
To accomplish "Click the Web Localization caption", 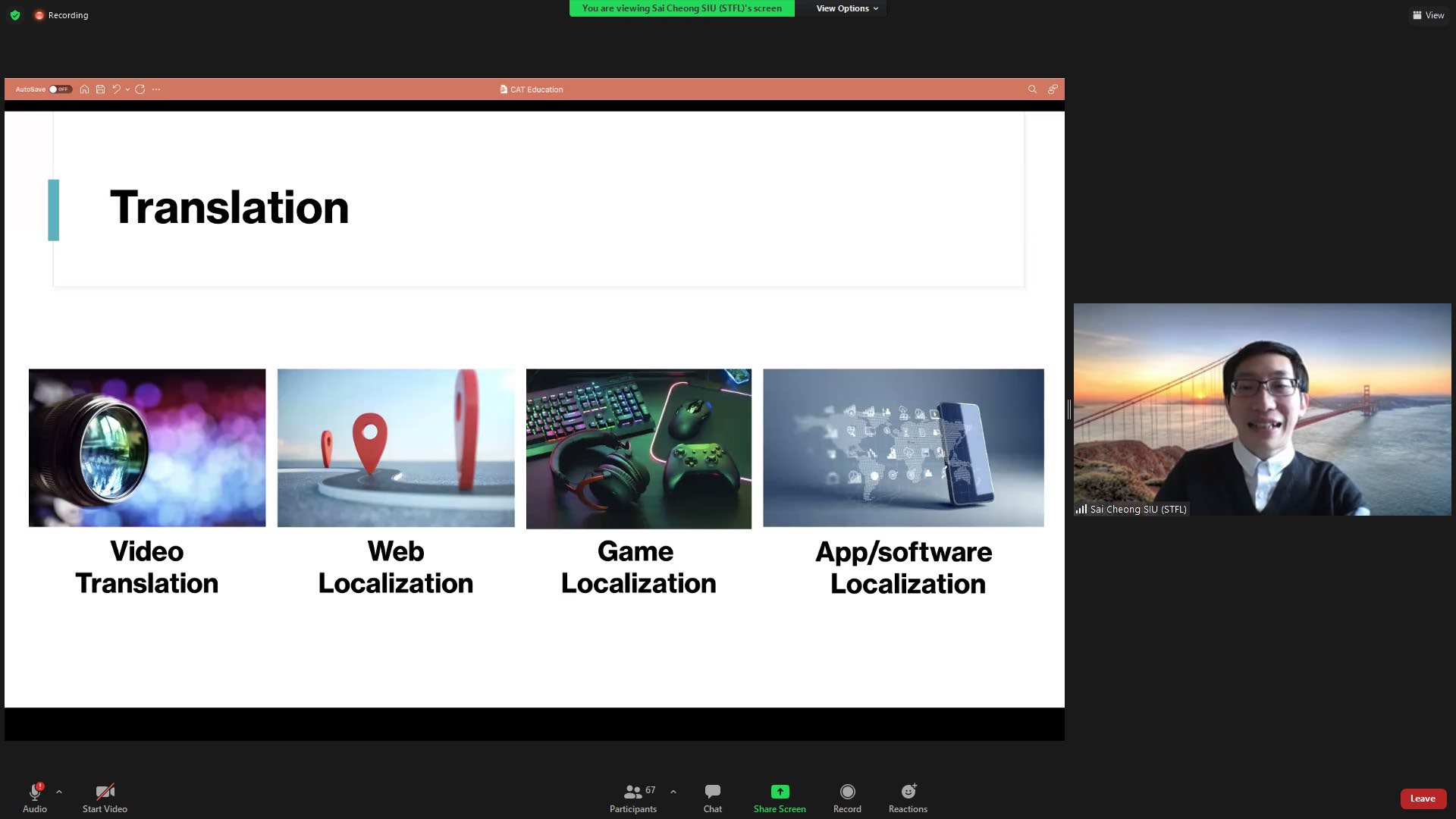I will coord(396,567).
